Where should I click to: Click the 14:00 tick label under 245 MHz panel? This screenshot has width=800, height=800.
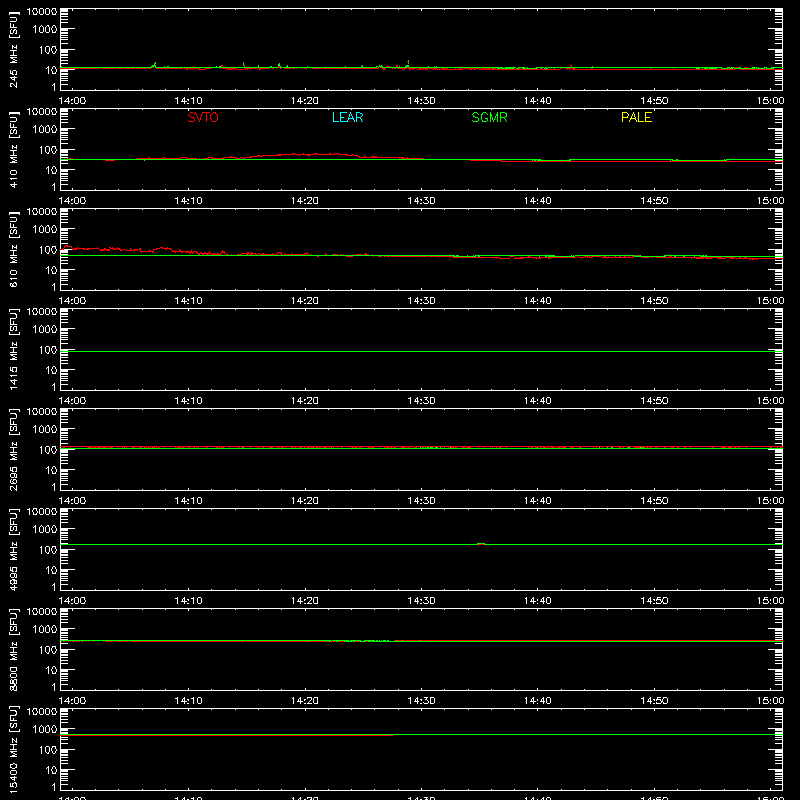72,101
